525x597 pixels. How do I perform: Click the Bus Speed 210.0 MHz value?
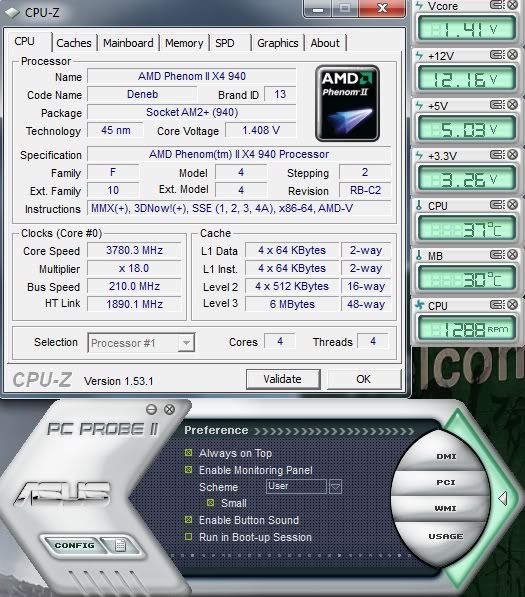[x=134, y=286]
